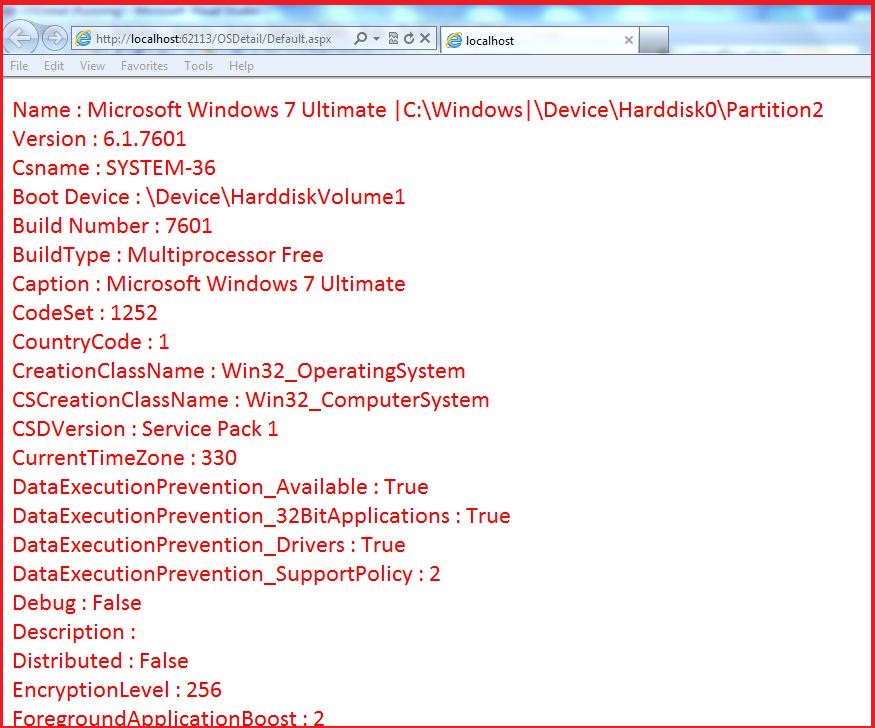This screenshot has width=875, height=728.
Task: Click the CountryCode : 1 text
Action: pyautogui.click(x=90, y=342)
